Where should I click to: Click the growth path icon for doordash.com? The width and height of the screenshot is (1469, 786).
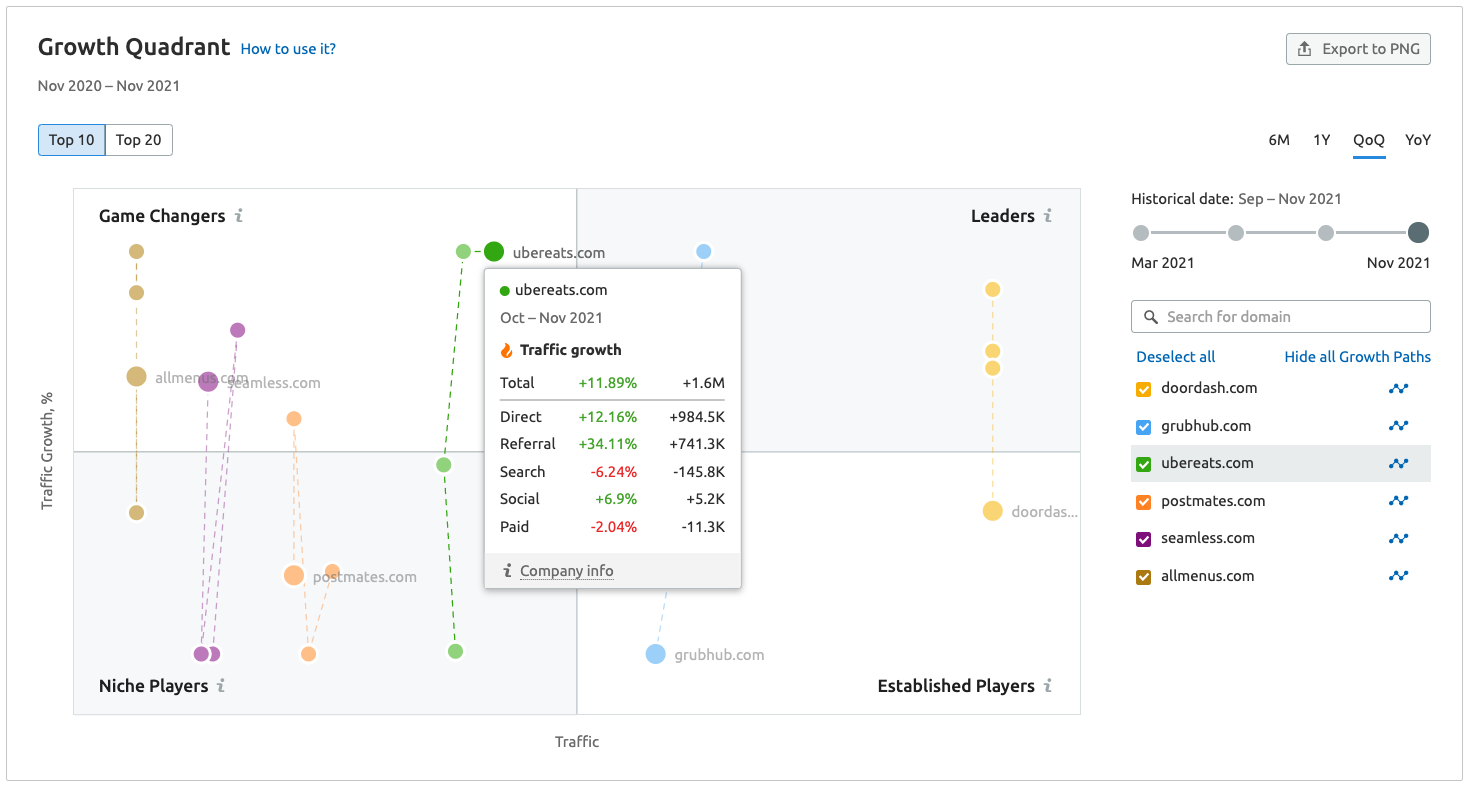[x=1398, y=389]
